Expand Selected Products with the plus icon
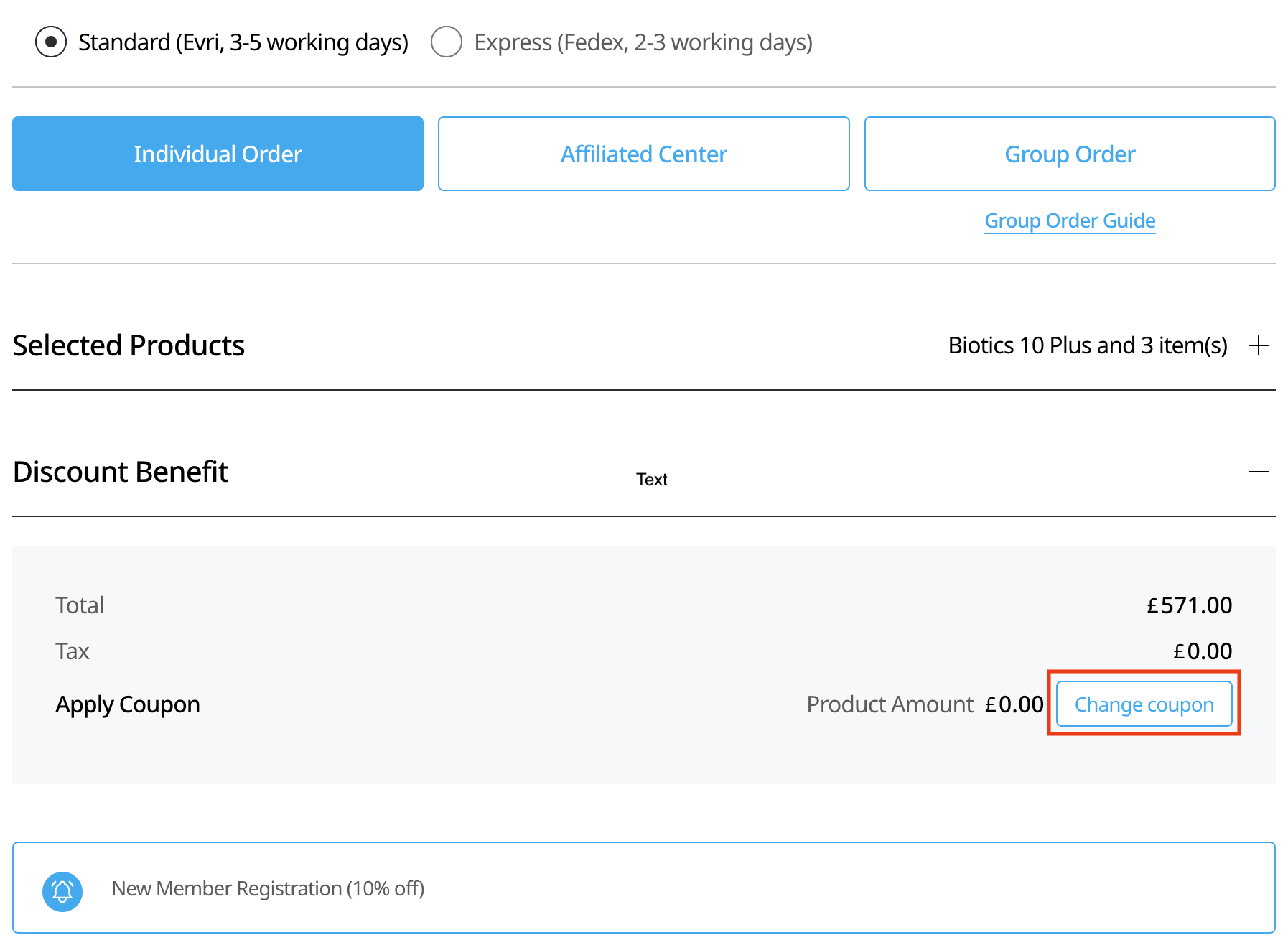The image size is (1288, 945). [x=1258, y=345]
